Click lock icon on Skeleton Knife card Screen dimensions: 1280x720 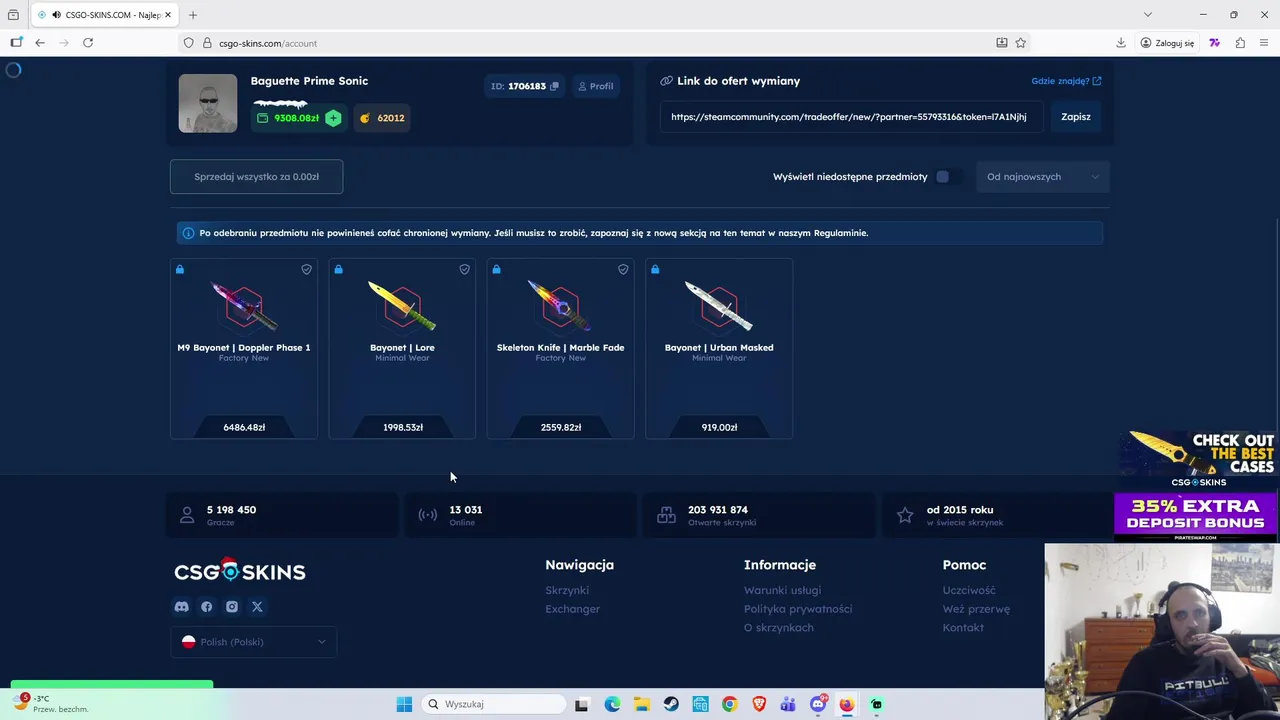point(496,269)
